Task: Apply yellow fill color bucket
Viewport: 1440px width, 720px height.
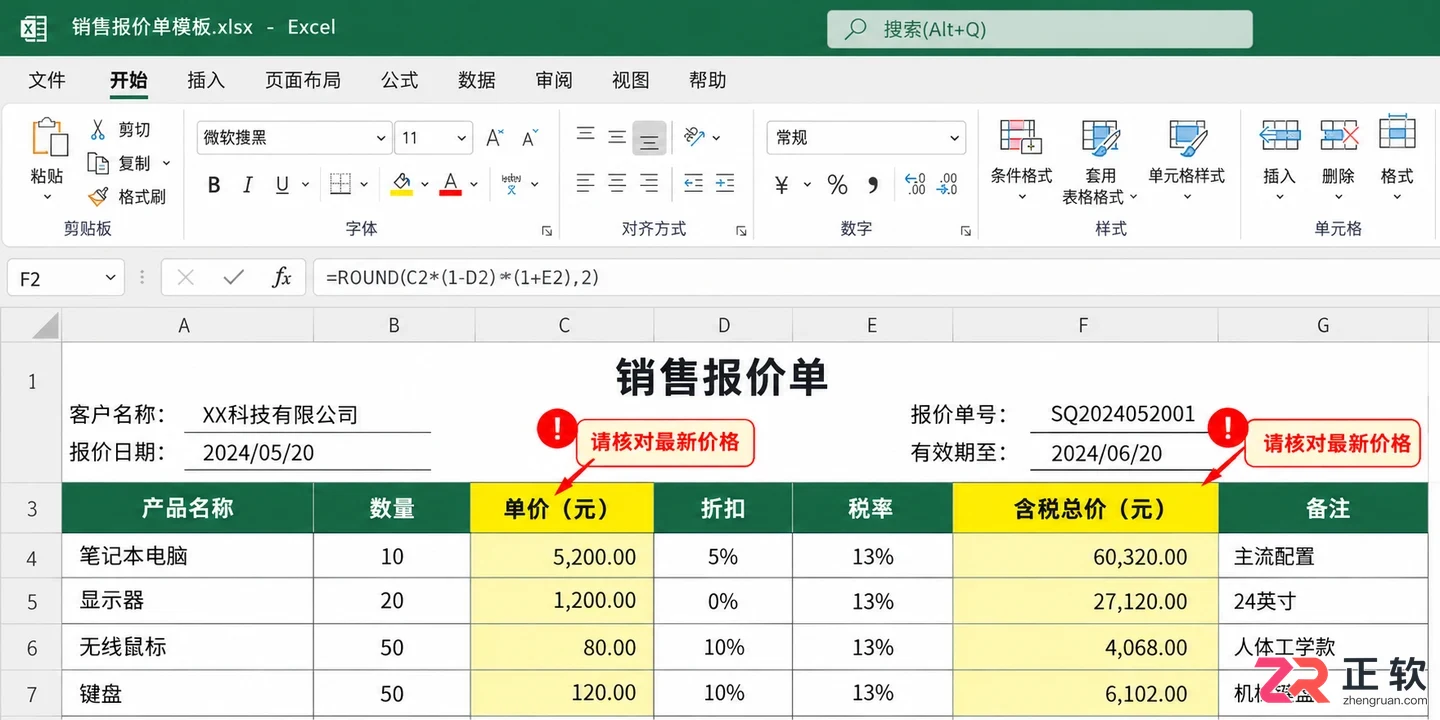Action: 402,184
